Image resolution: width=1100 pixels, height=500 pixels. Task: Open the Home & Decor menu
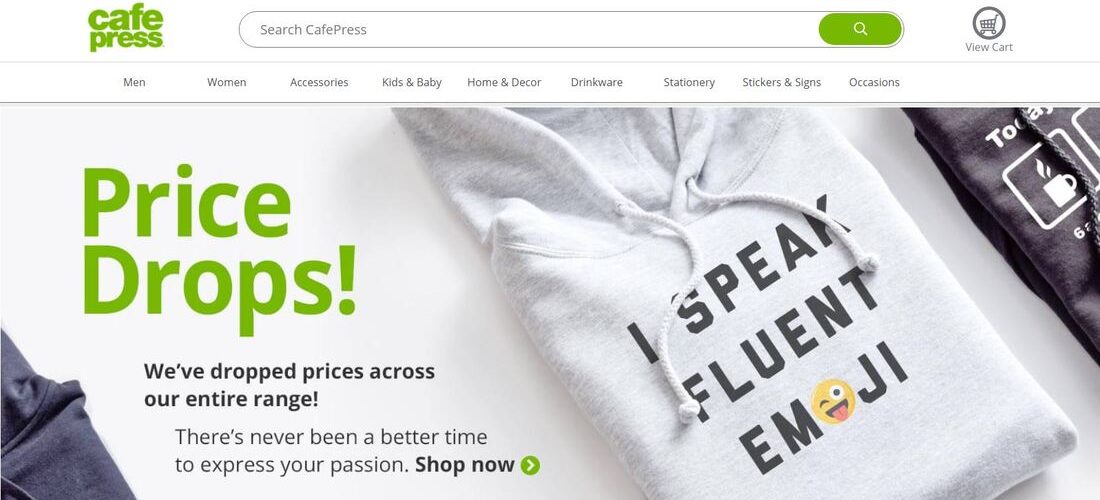504,82
